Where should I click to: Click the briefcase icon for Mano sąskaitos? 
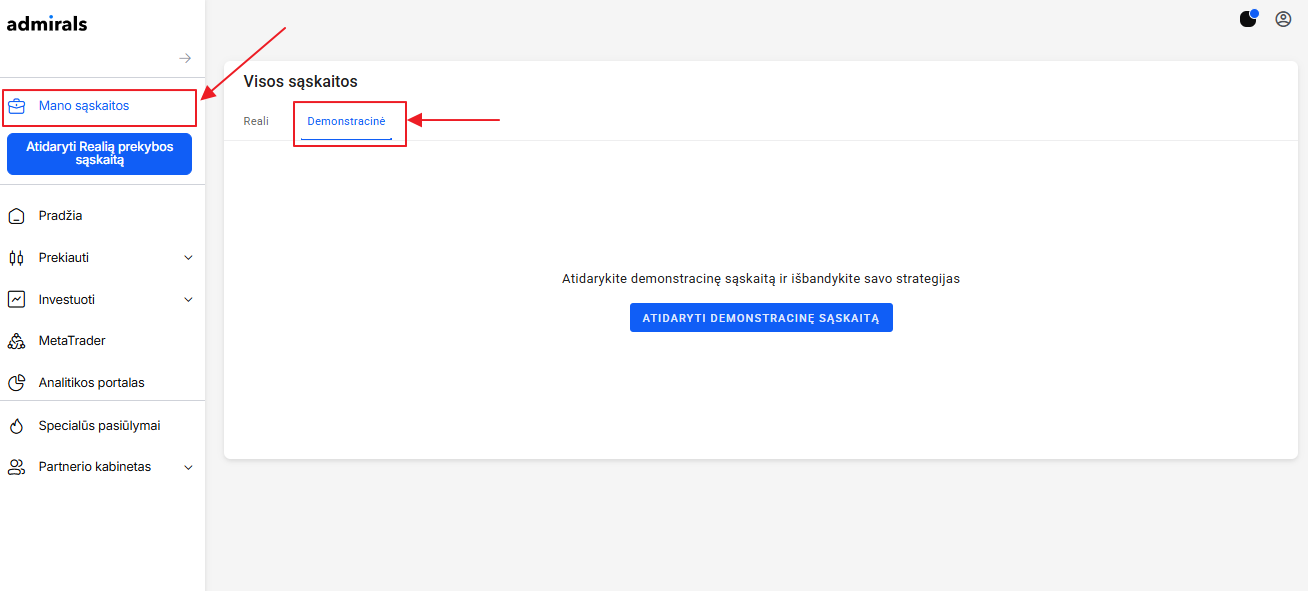tap(16, 106)
